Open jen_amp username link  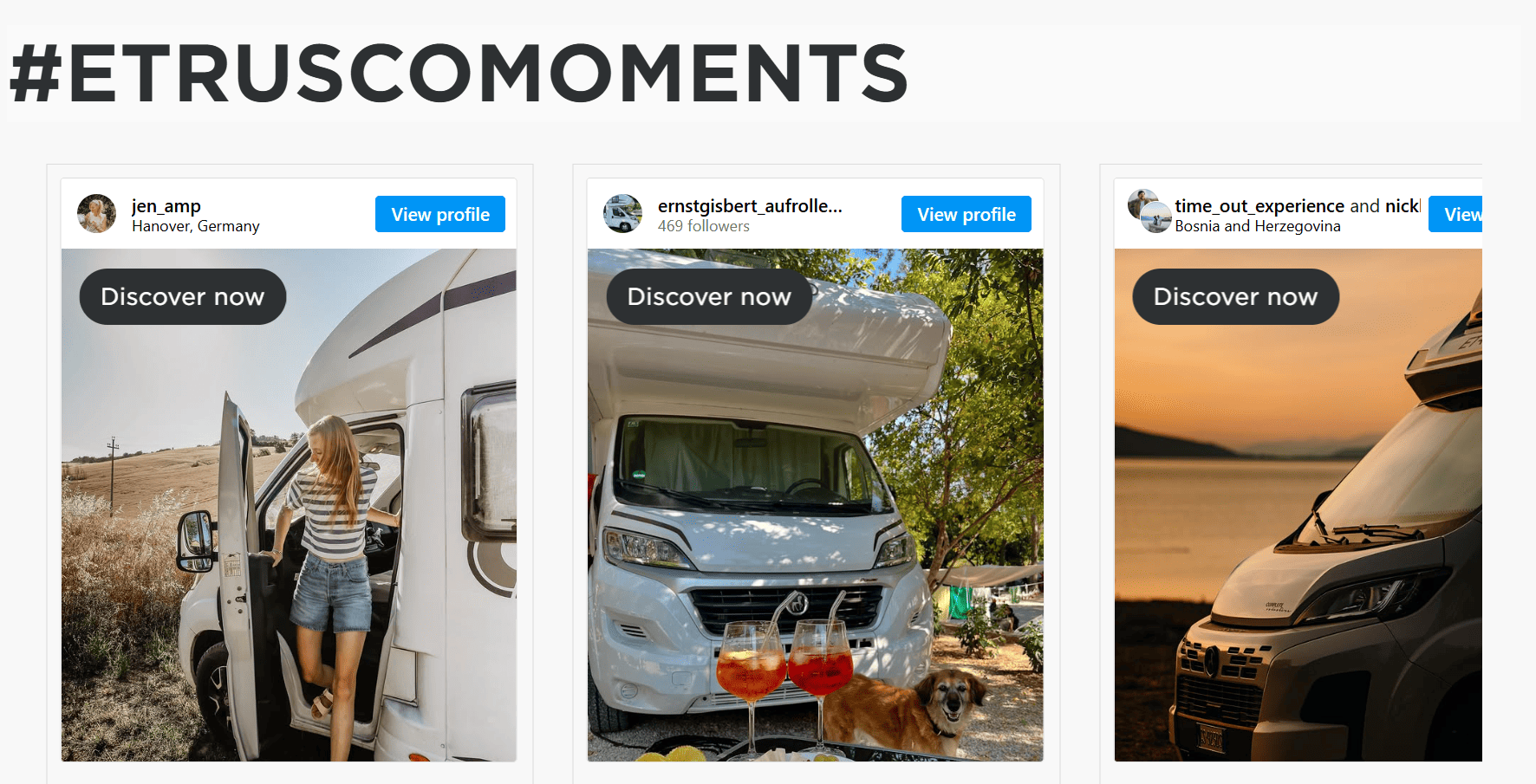166,205
